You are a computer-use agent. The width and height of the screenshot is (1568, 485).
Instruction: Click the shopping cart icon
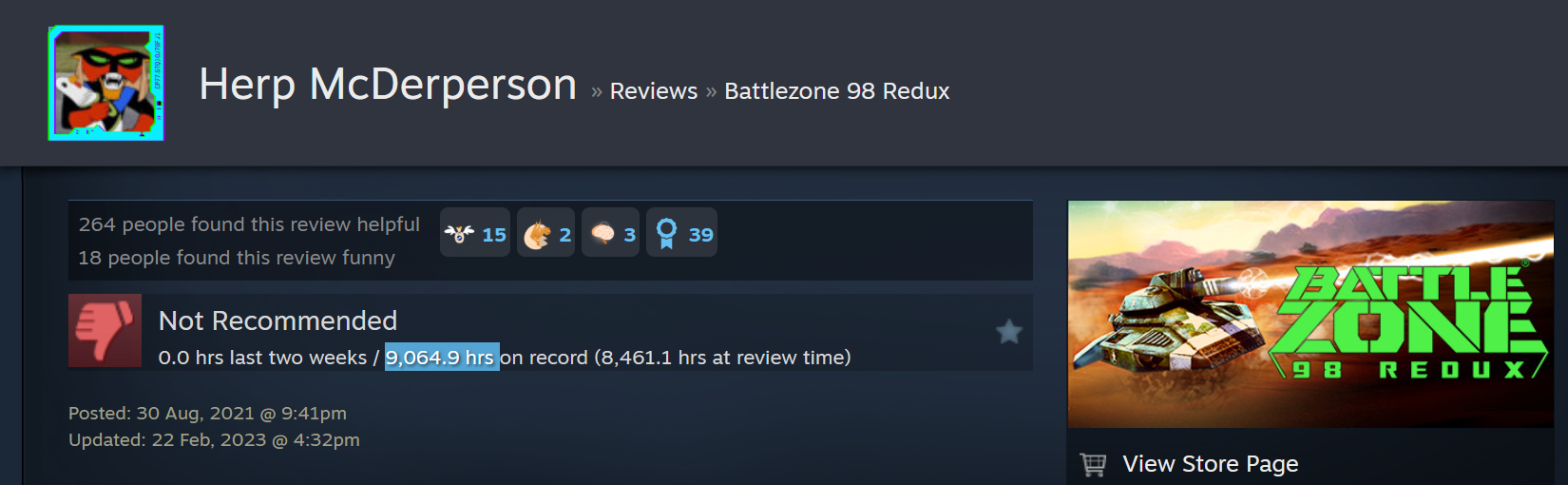pyautogui.click(x=1094, y=464)
